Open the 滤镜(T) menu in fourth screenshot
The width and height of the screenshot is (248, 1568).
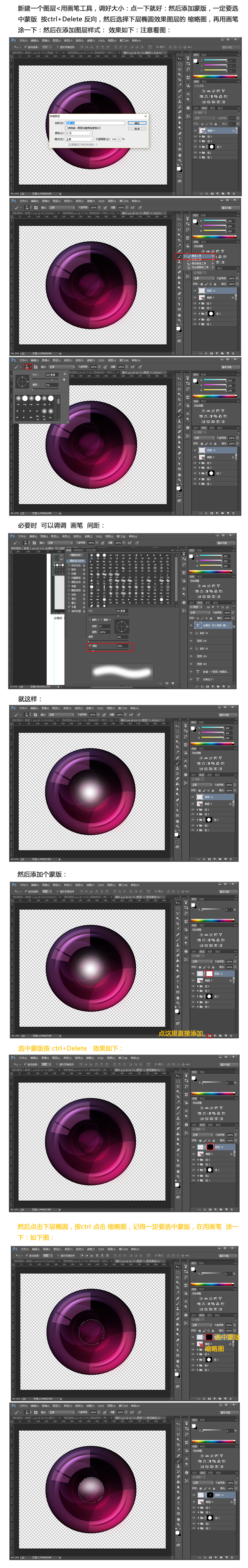pos(88,536)
